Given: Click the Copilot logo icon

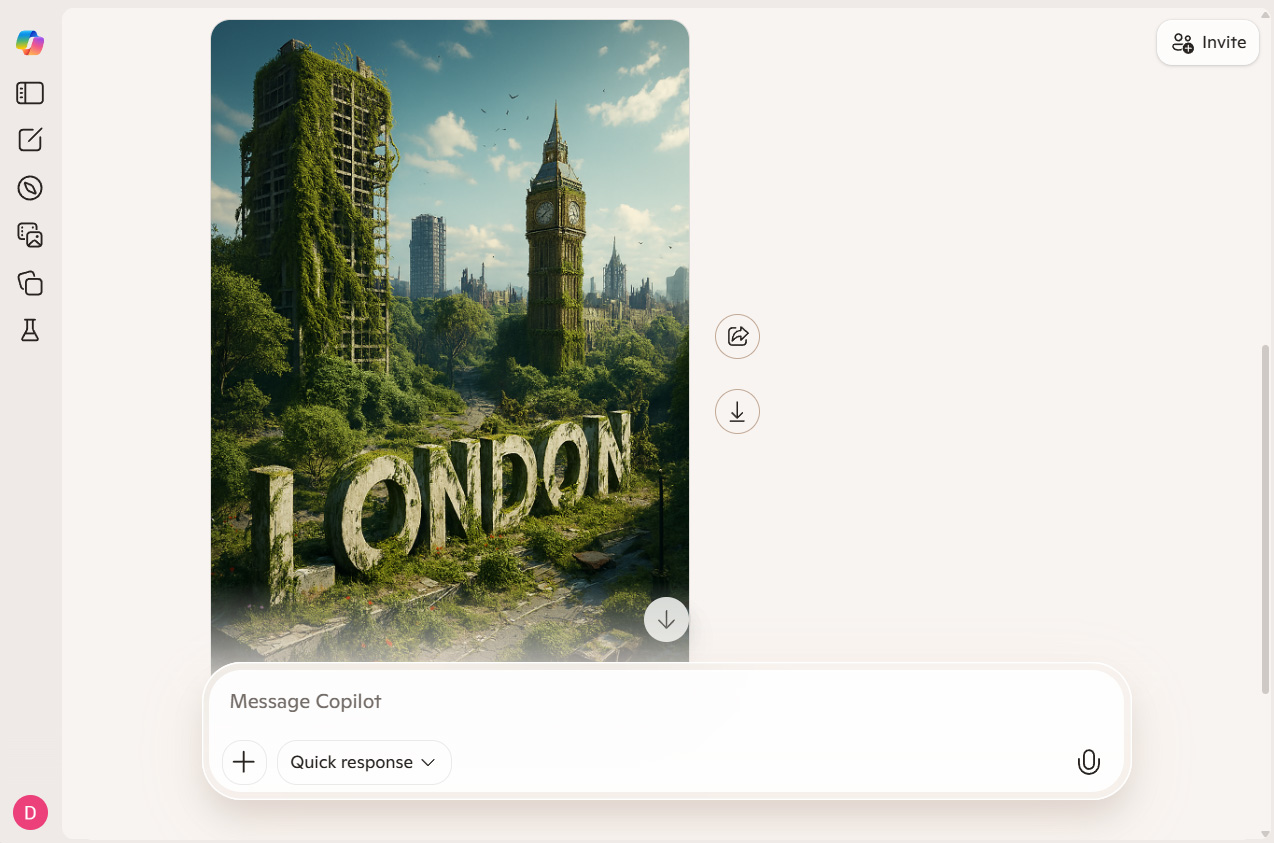Looking at the screenshot, I should coord(30,43).
